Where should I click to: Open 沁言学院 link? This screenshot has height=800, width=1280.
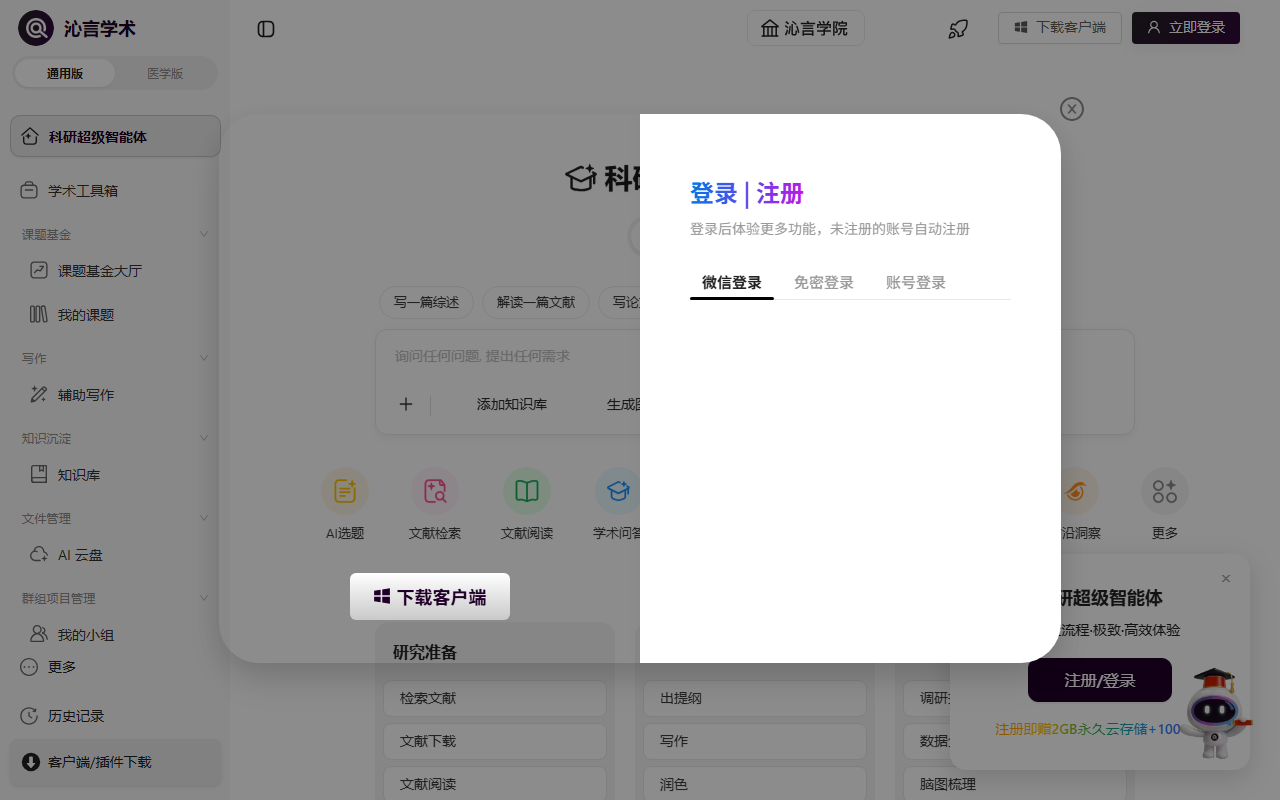(806, 28)
